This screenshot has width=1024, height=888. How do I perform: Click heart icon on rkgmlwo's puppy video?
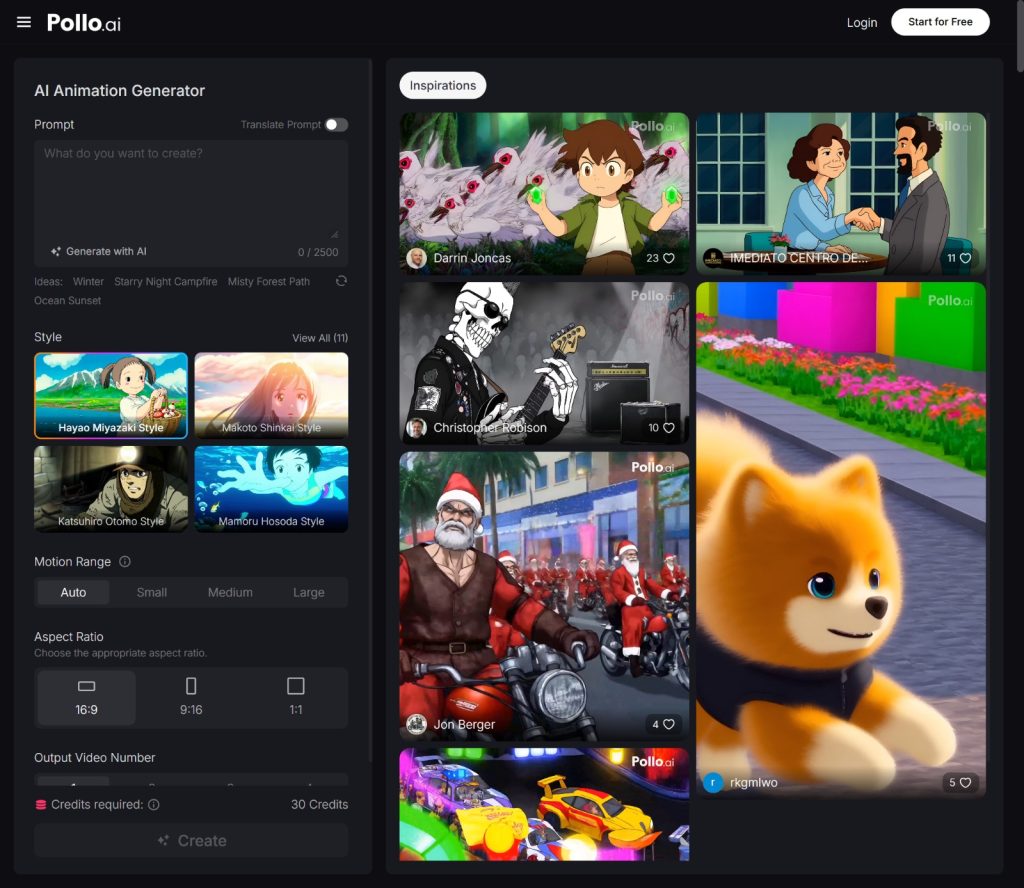pos(965,783)
